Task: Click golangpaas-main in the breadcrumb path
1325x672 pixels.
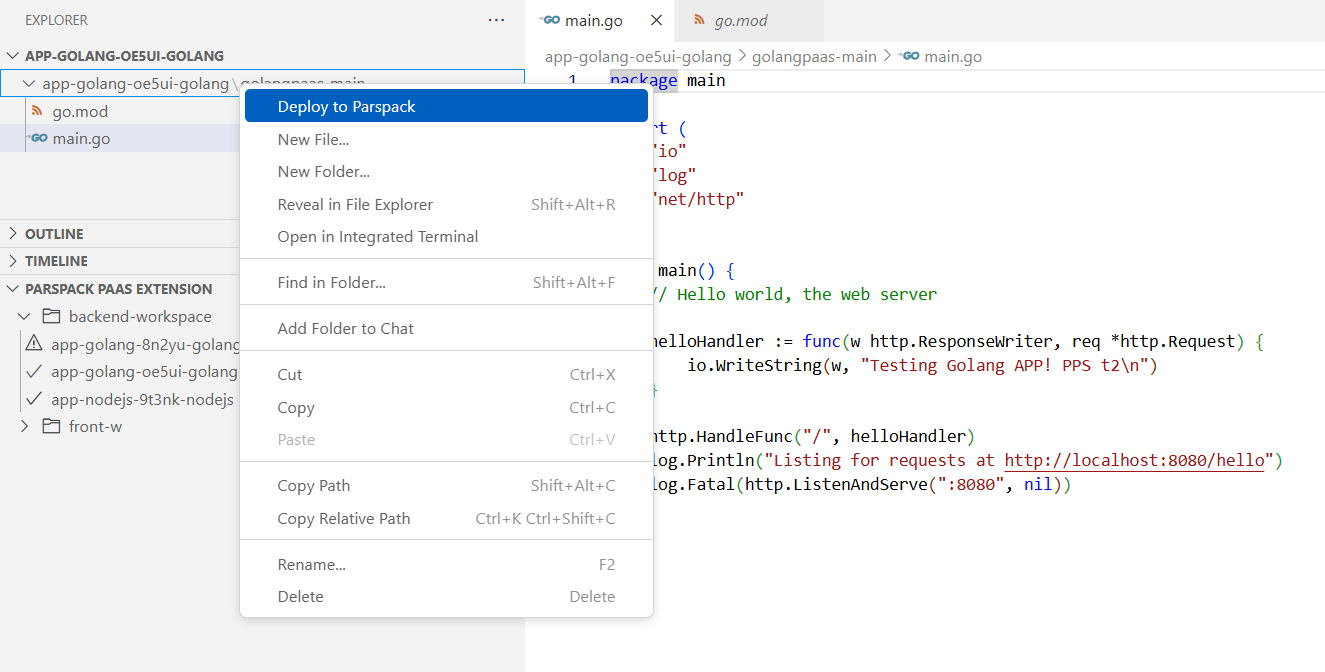Action: point(813,57)
